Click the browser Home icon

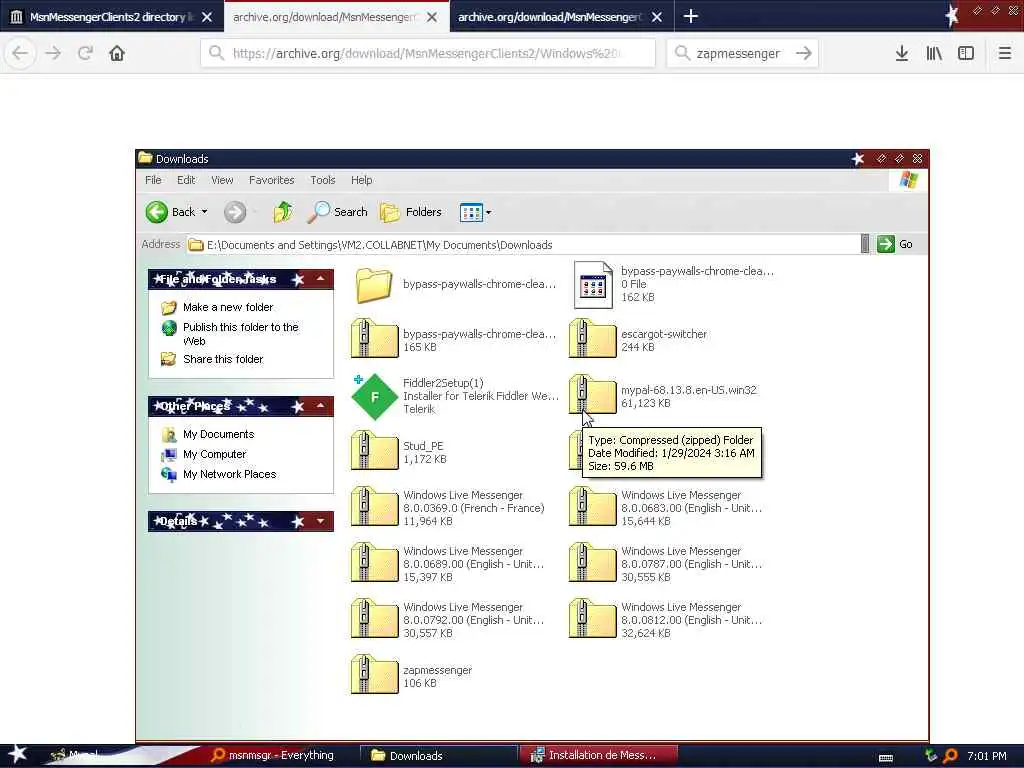point(117,53)
